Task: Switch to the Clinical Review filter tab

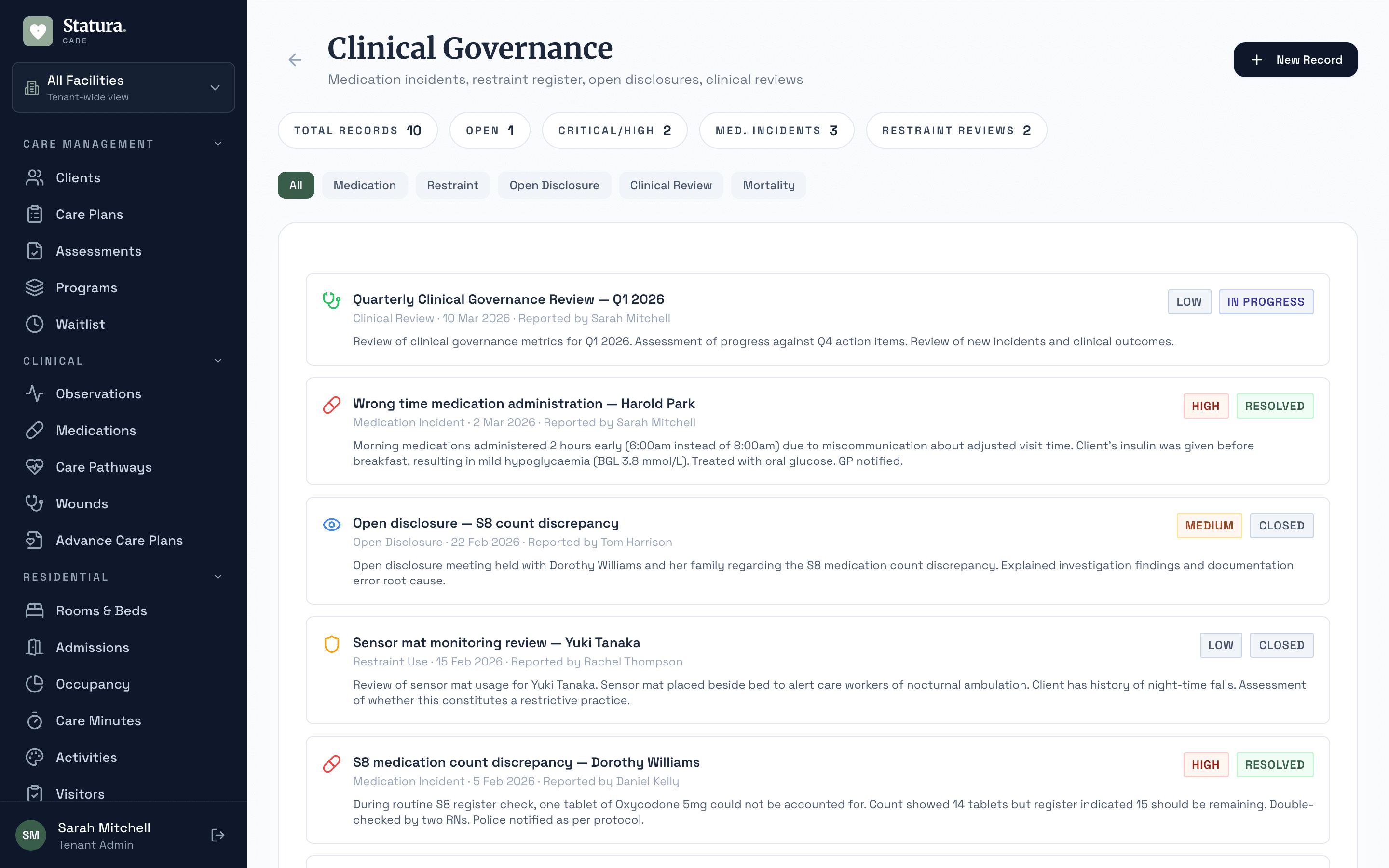Action: pos(671,185)
